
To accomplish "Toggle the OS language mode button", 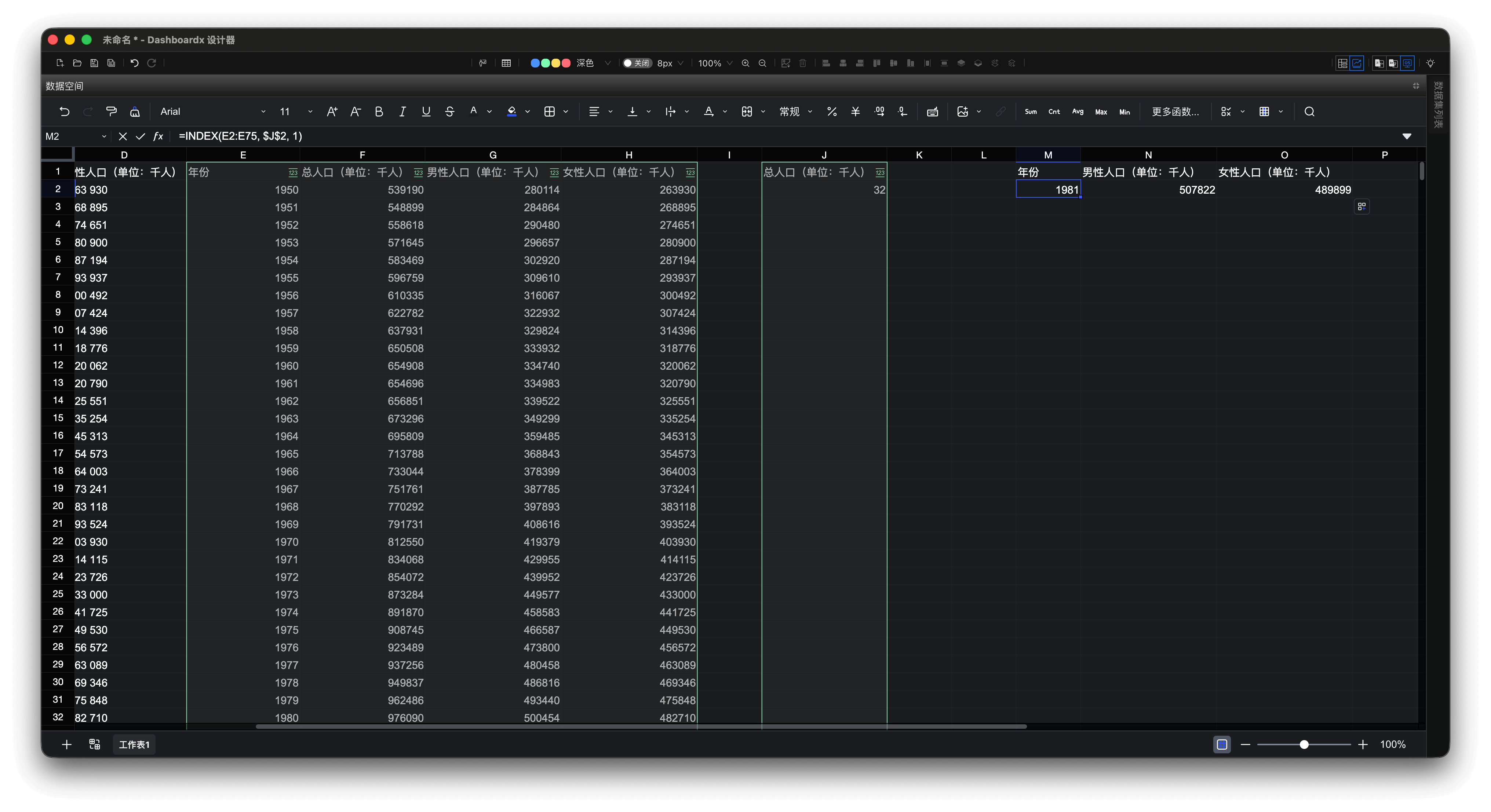I will click(x=1408, y=63).
